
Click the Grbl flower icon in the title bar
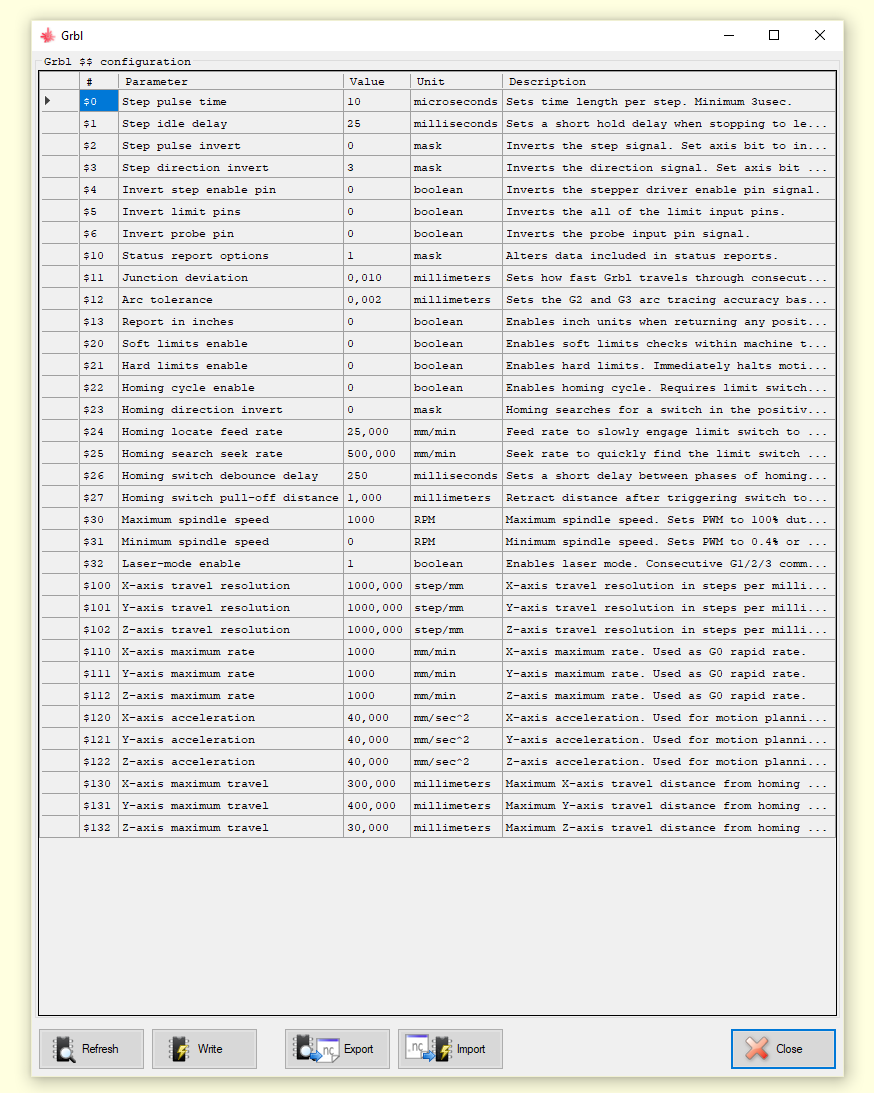47,35
